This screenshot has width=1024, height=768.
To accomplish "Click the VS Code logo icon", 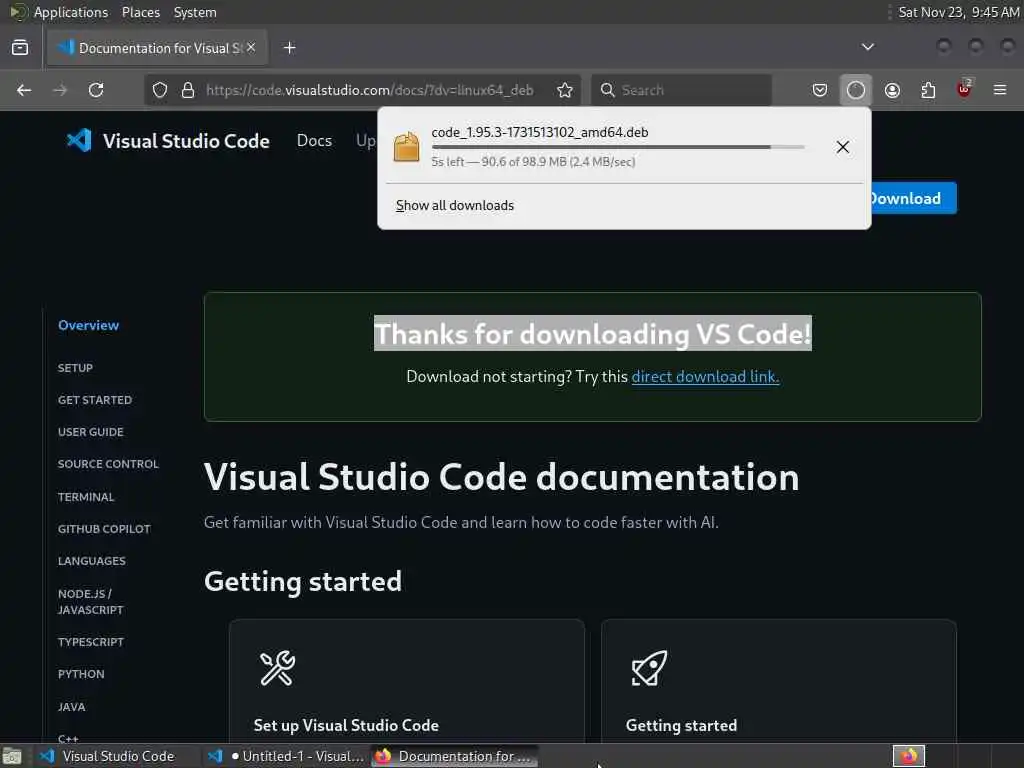I will (79, 140).
